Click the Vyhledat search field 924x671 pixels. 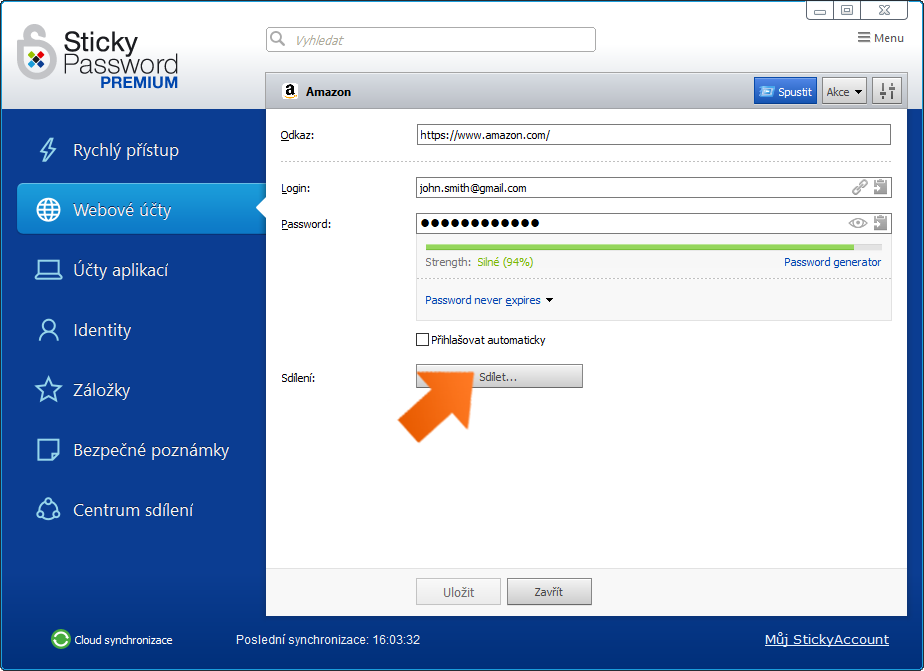(x=431, y=39)
